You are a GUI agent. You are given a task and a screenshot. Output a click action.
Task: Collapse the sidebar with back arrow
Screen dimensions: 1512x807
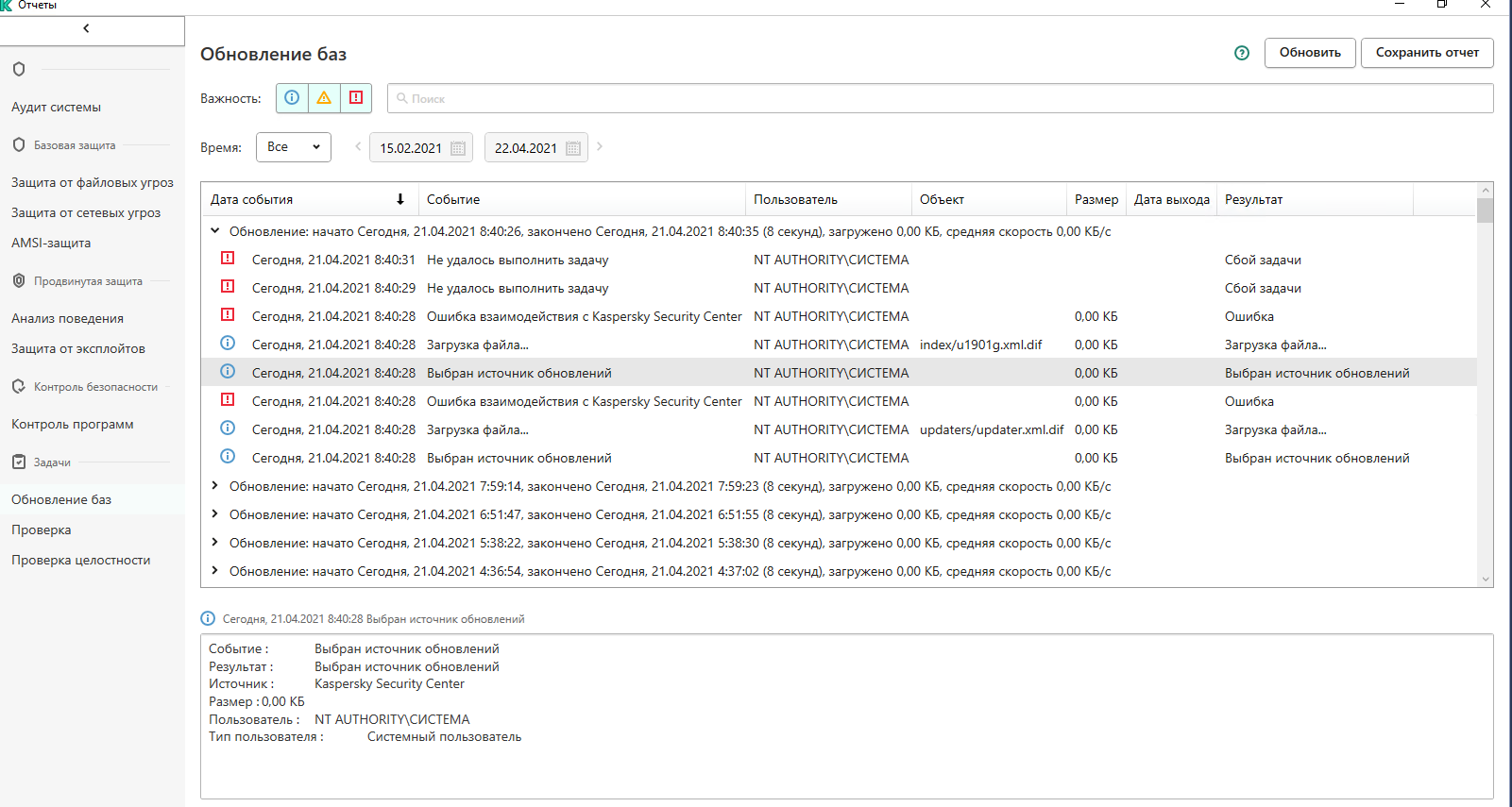[87, 28]
